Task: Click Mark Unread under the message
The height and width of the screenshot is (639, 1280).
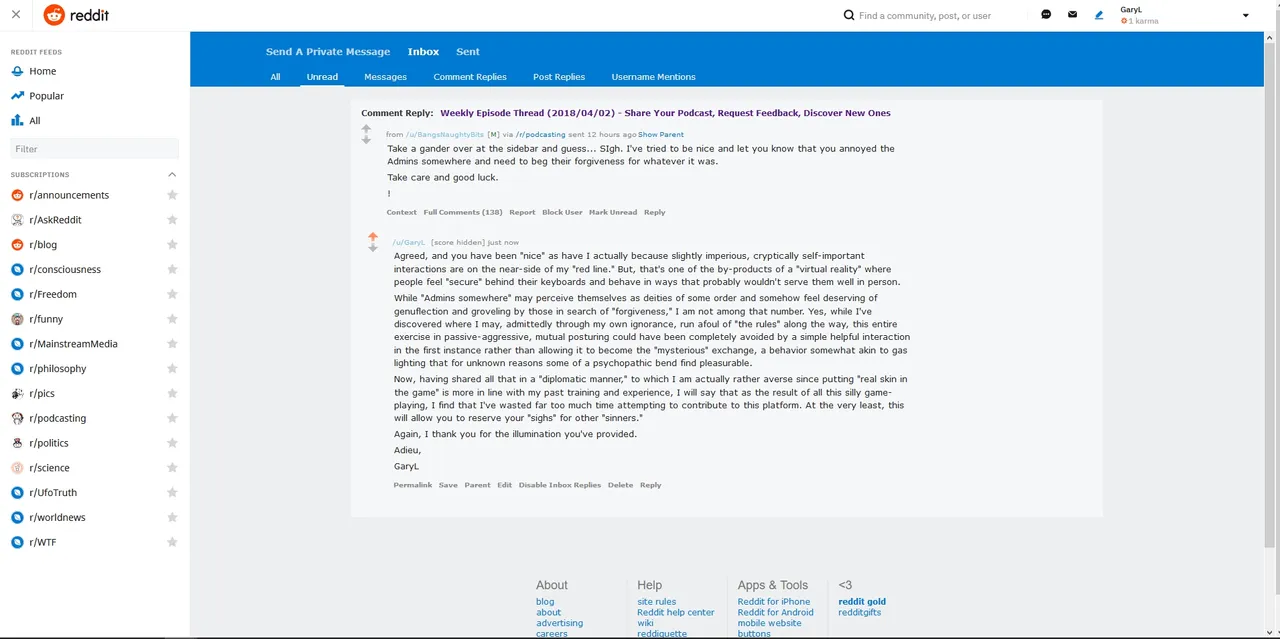Action: [613, 212]
